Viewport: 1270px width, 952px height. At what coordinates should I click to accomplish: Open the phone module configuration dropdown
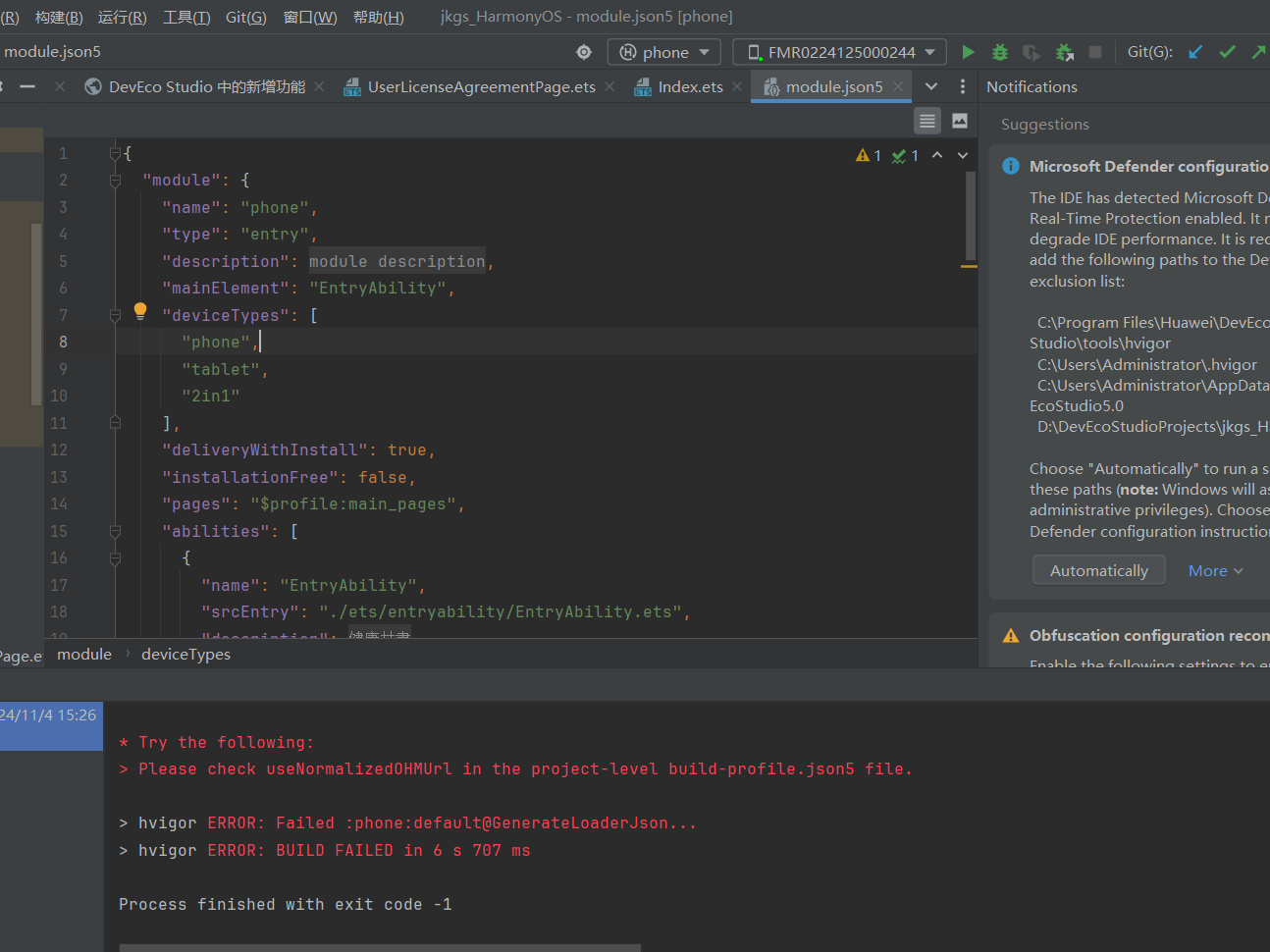point(664,52)
